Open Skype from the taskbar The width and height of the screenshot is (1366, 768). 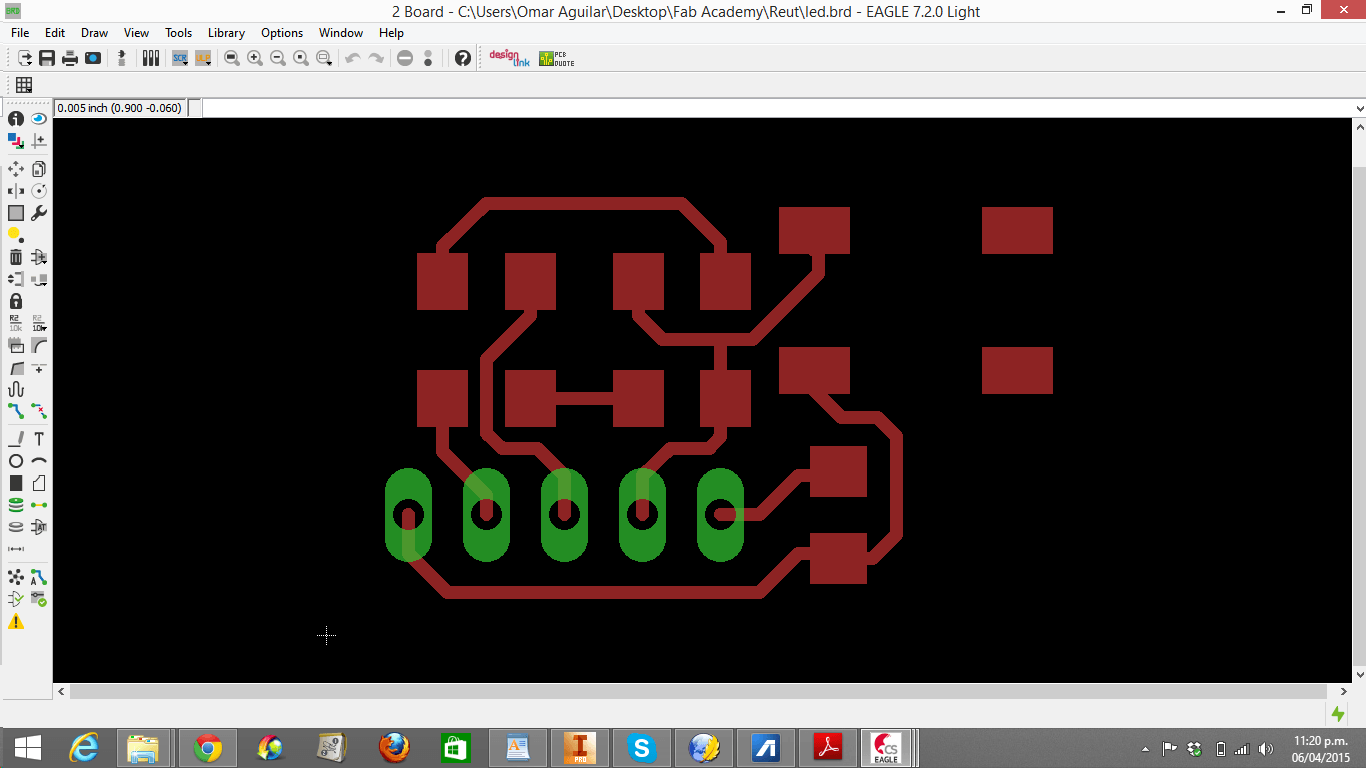[x=642, y=748]
